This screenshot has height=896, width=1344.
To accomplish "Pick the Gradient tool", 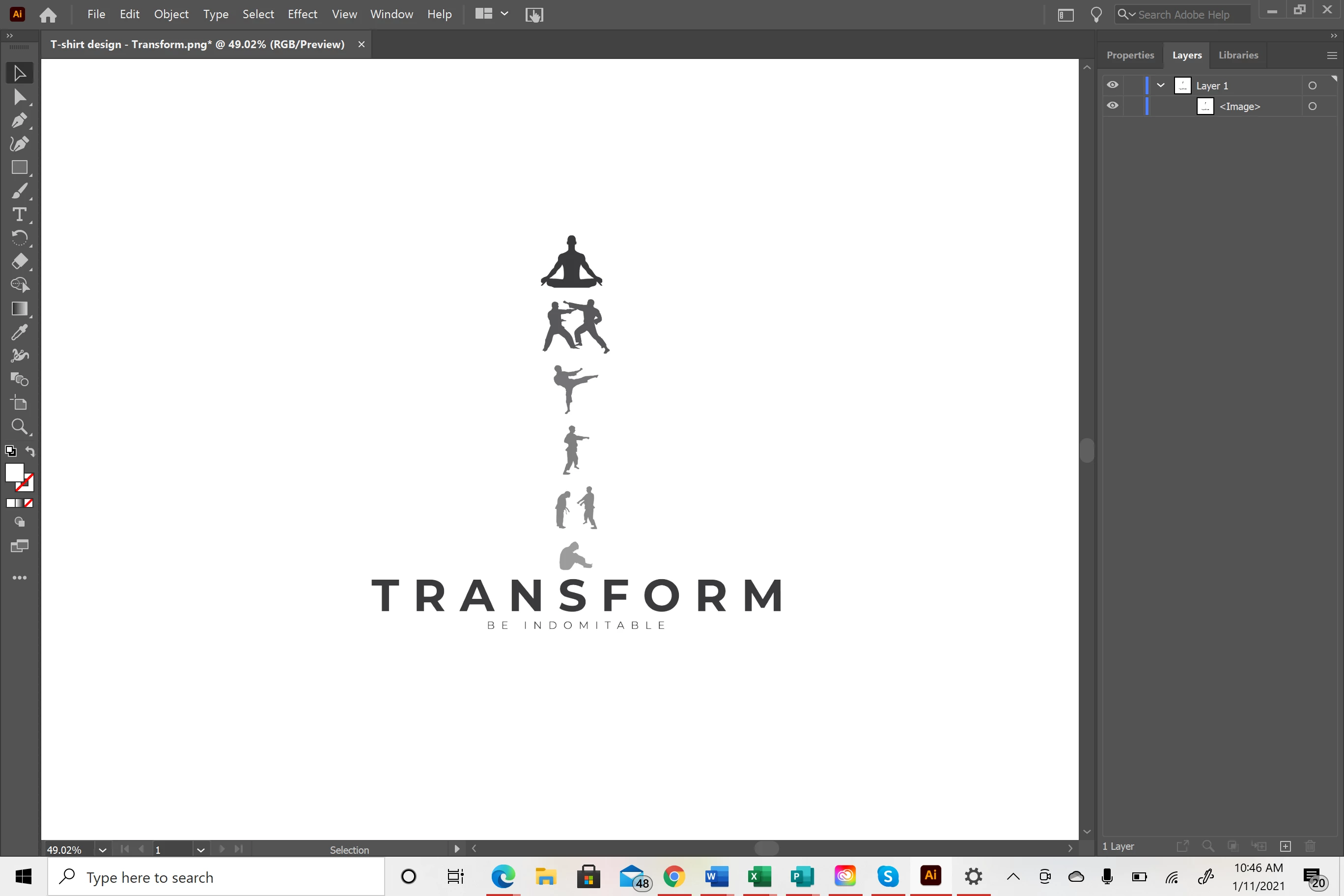I will (x=19, y=308).
